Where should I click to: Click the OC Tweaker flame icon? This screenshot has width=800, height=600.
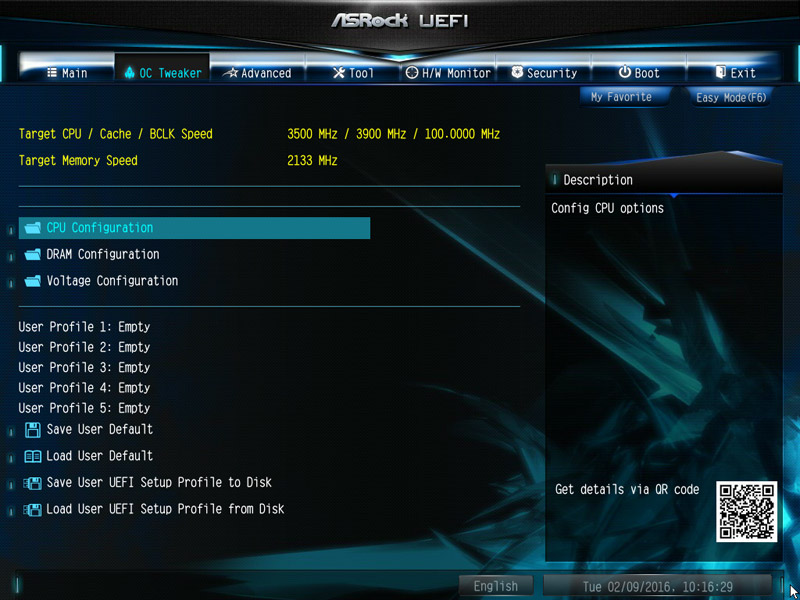[x=130, y=72]
